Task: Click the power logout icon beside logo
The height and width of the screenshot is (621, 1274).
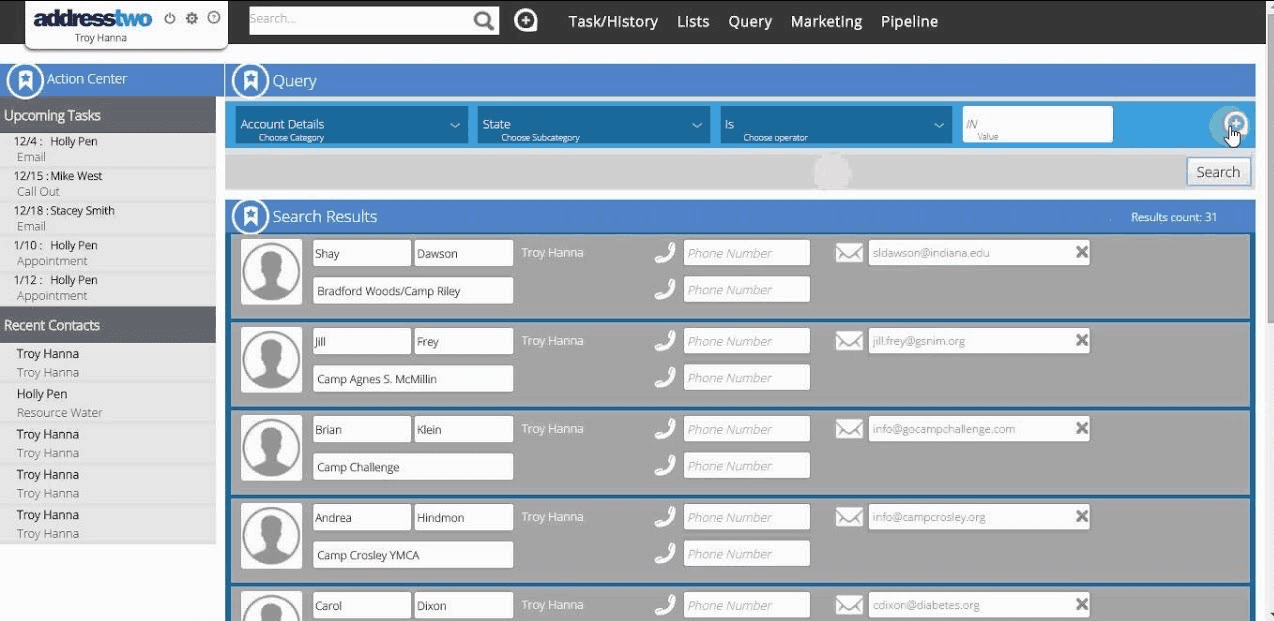Action: (x=170, y=18)
